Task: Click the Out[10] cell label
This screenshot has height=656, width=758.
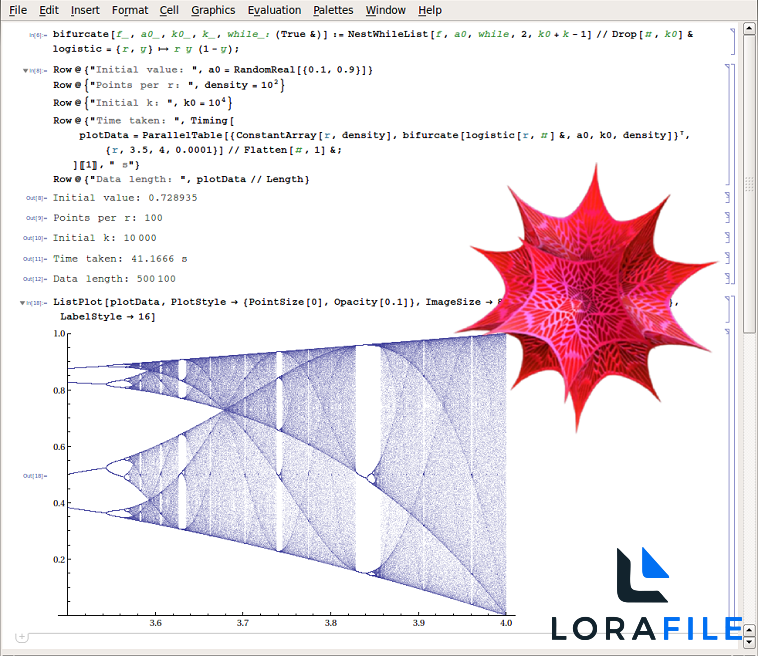Action: tap(35, 238)
